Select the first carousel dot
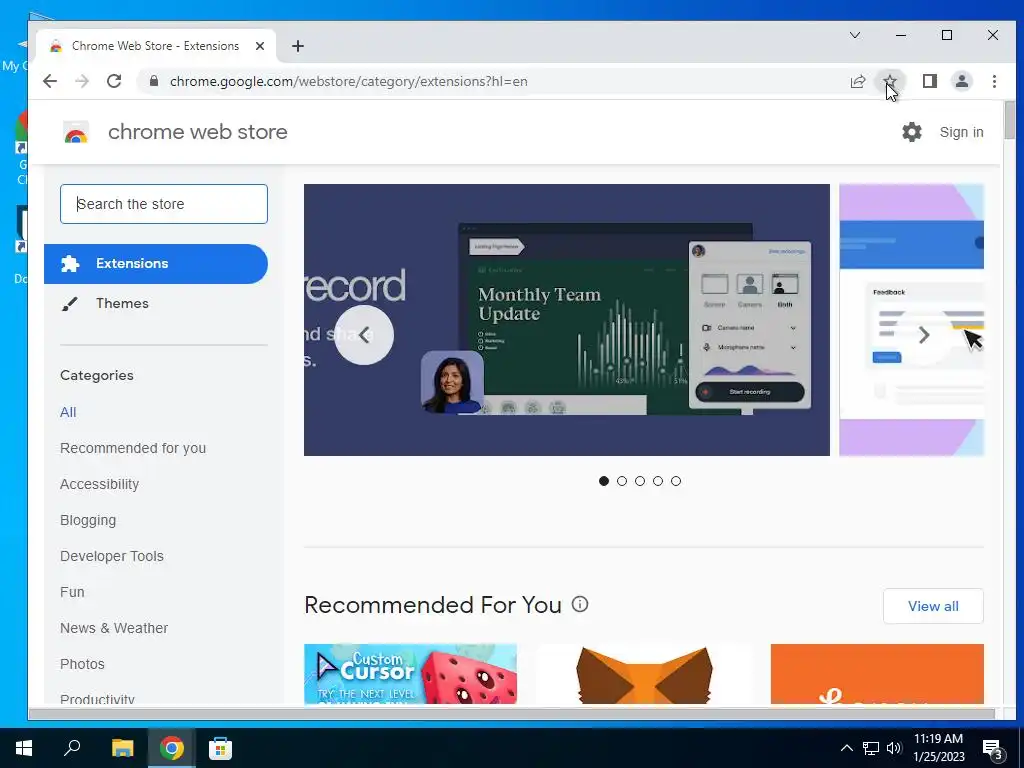Screen dimensions: 1024x768 (603, 481)
